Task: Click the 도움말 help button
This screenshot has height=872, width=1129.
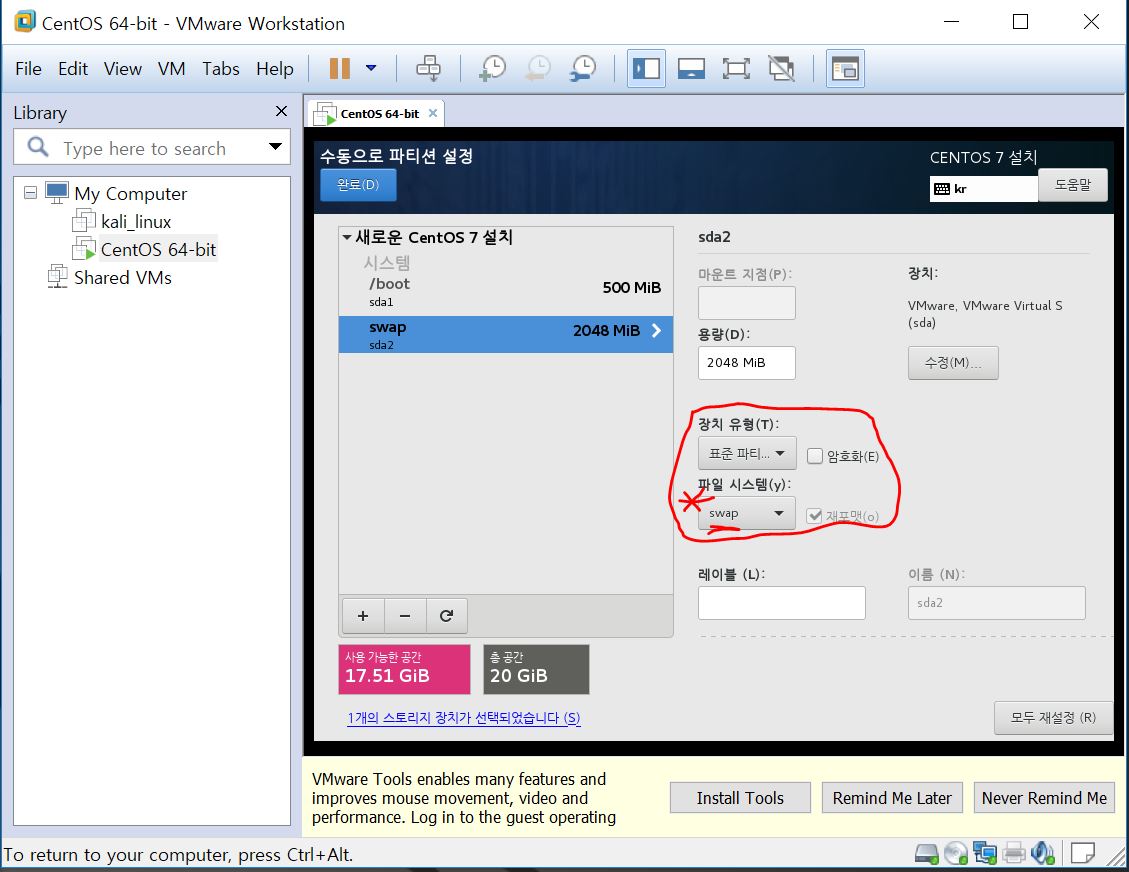Action: coord(1072,184)
